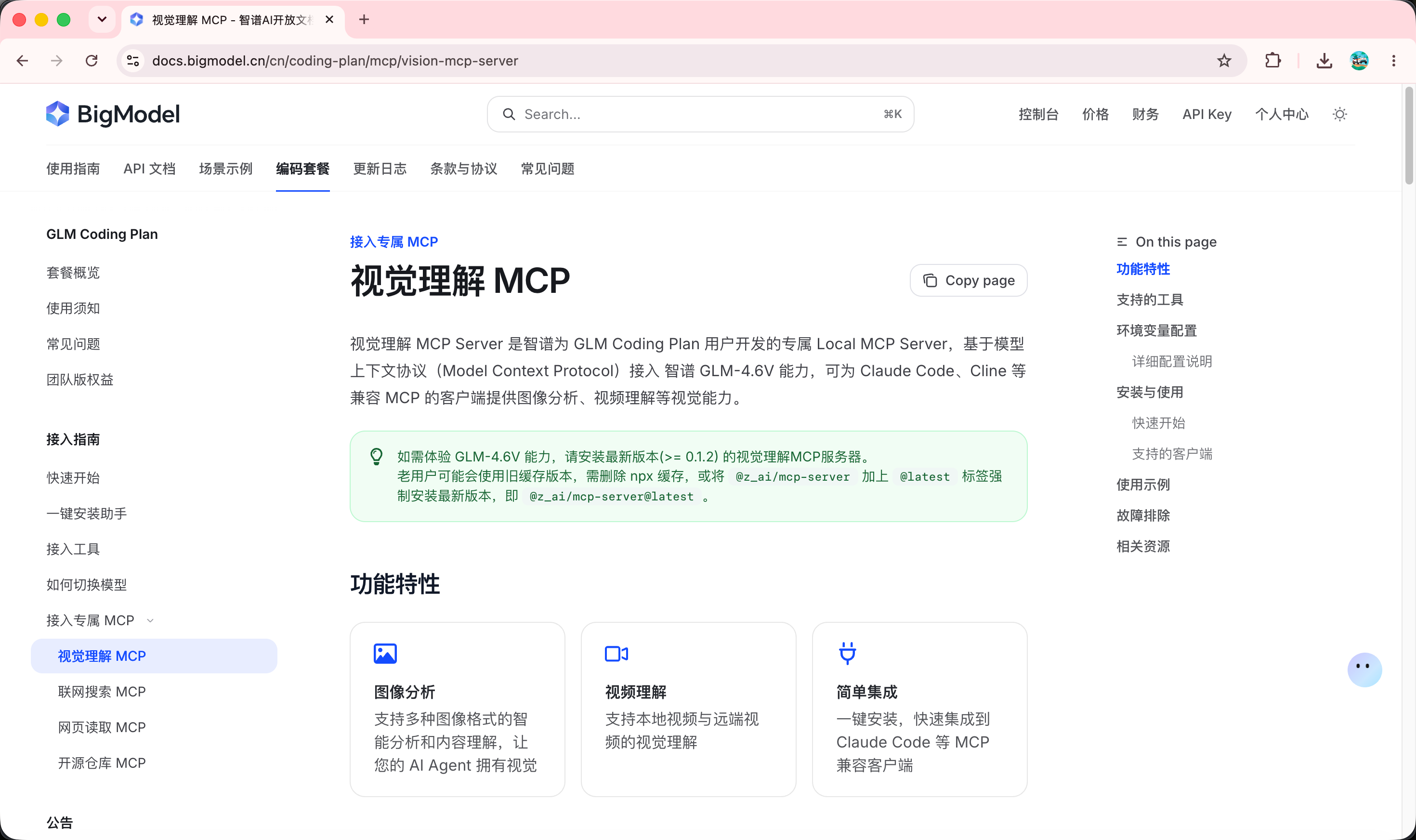This screenshot has width=1416, height=840.
Task: Jump to 功能特性 in On this page
Action: [1143, 269]
